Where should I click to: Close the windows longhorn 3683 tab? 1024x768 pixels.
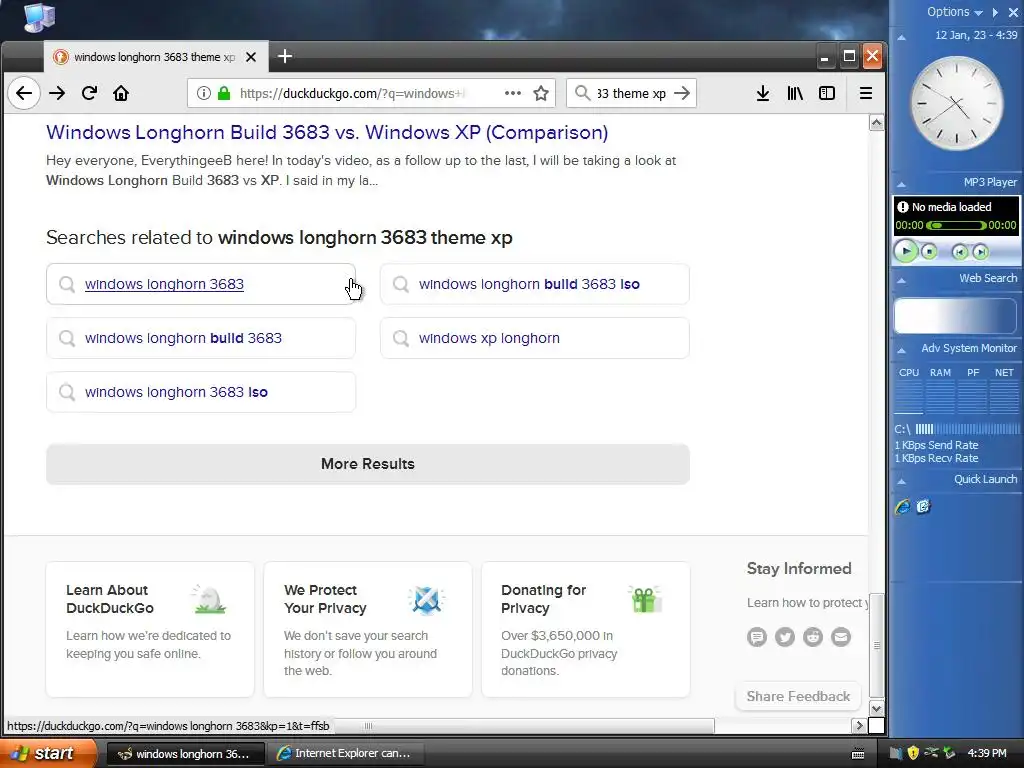251,57
